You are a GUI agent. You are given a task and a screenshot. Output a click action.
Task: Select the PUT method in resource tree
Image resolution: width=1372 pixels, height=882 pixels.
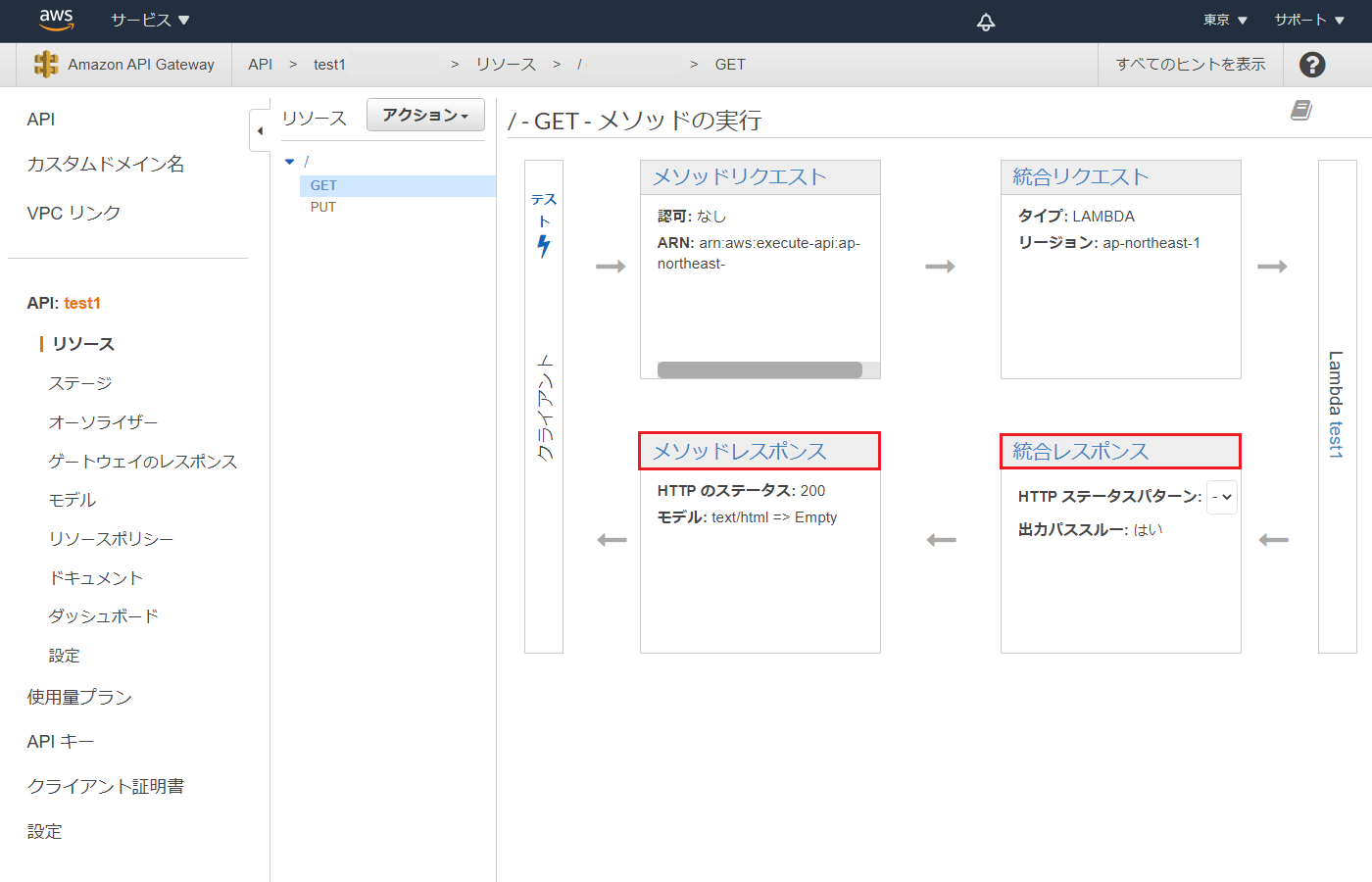(x=322, y=207)
